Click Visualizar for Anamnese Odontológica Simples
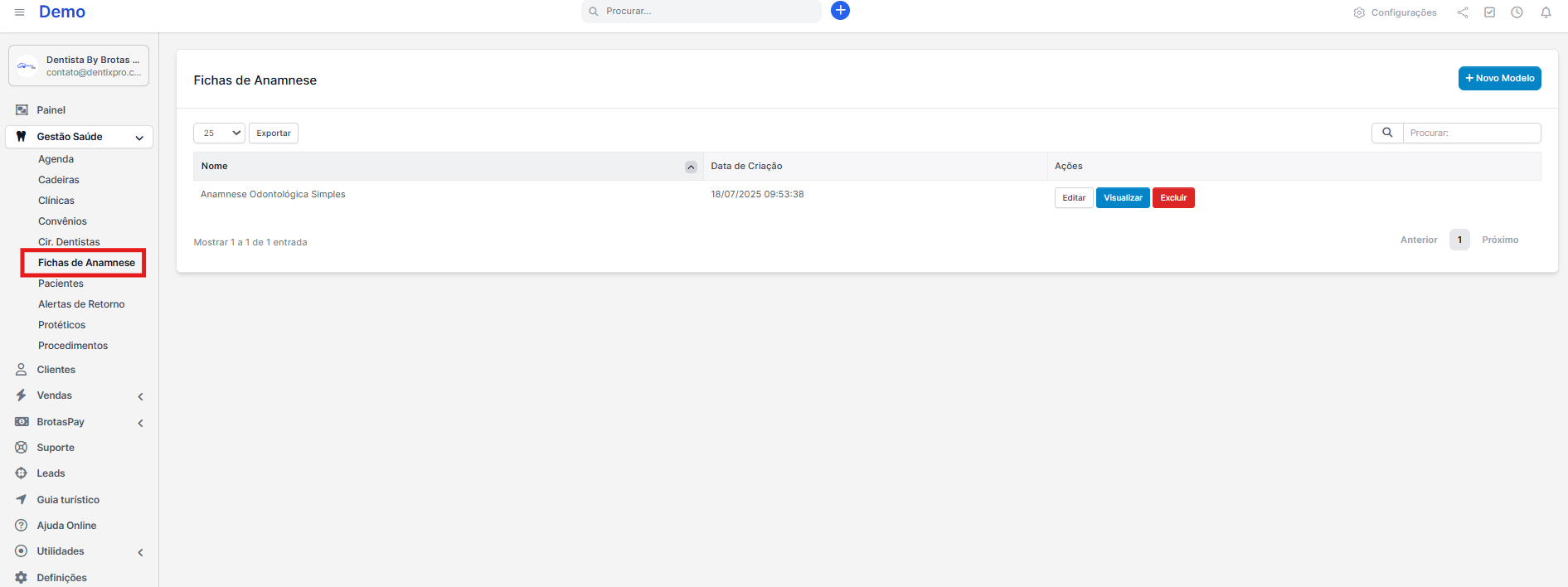Viewport: 1568px width, 587px height. click(1122, 197)
